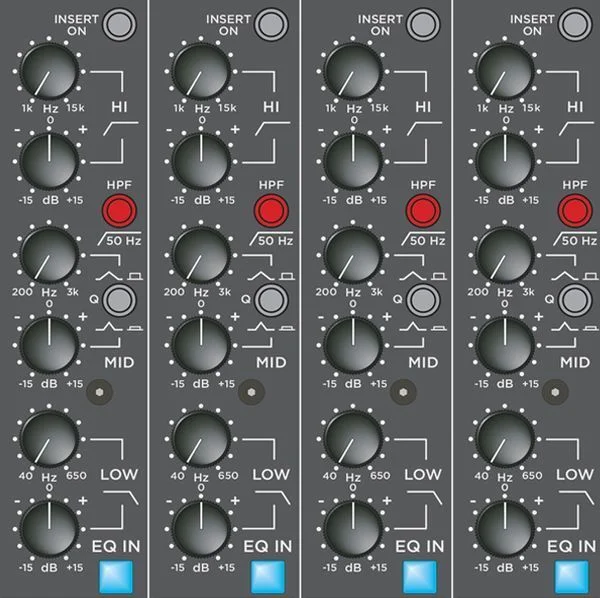Click LOW gain dB knob on fourth channel

click(505, 529)
